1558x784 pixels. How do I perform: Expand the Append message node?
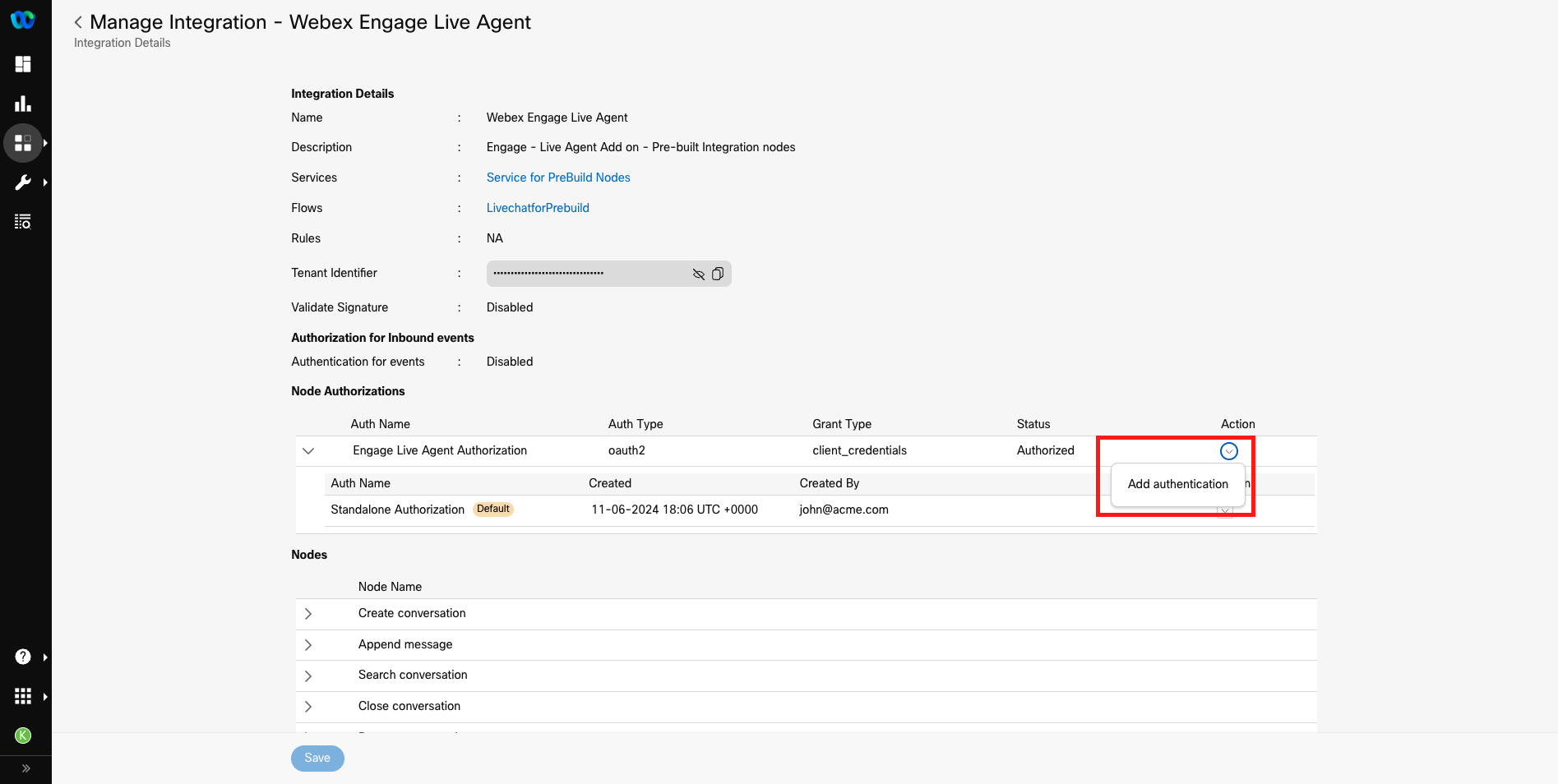[308, 645]
